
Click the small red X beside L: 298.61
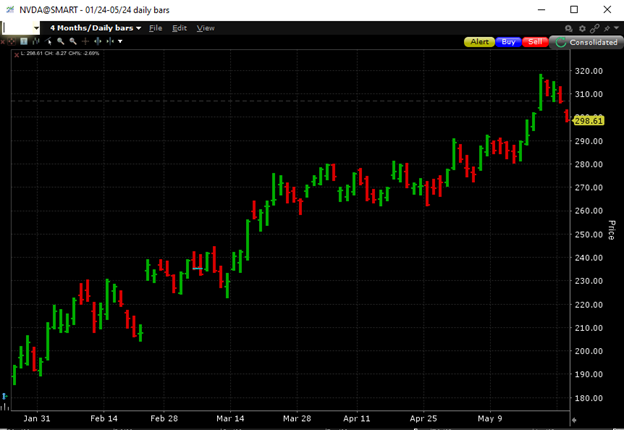click(16, 55)
